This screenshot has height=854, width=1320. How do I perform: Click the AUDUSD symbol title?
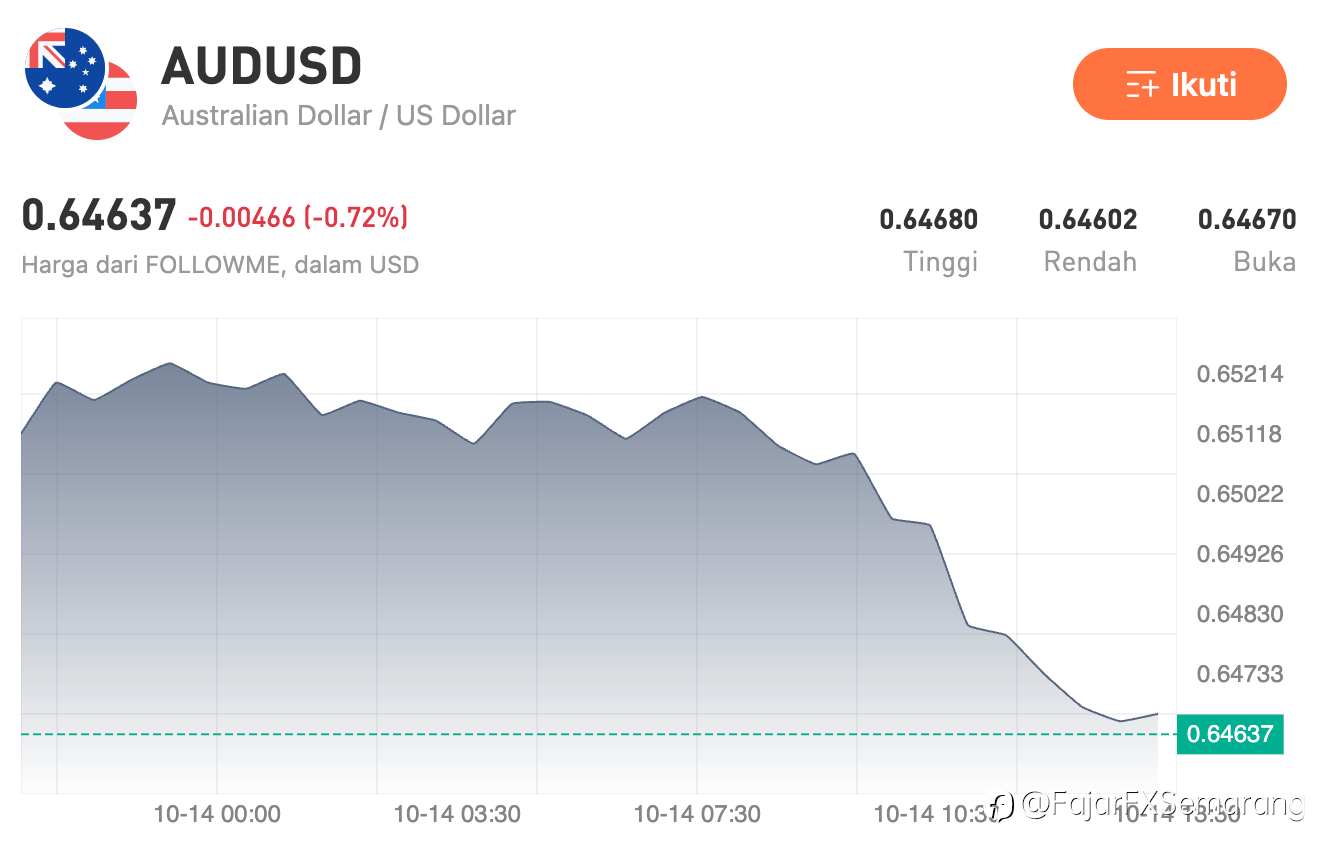261,67
